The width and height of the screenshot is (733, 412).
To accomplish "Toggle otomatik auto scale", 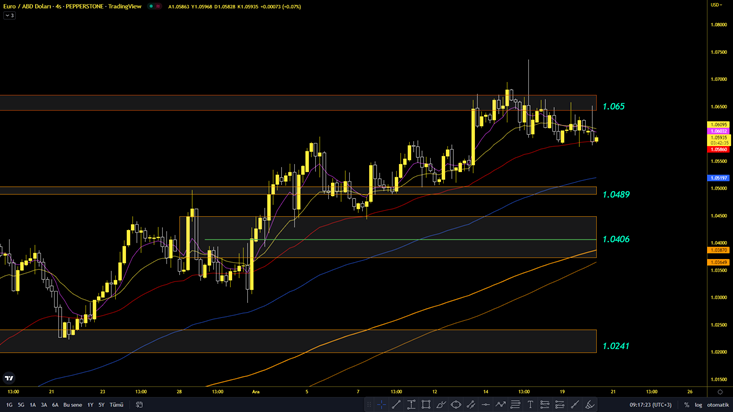I will (718, 405).
